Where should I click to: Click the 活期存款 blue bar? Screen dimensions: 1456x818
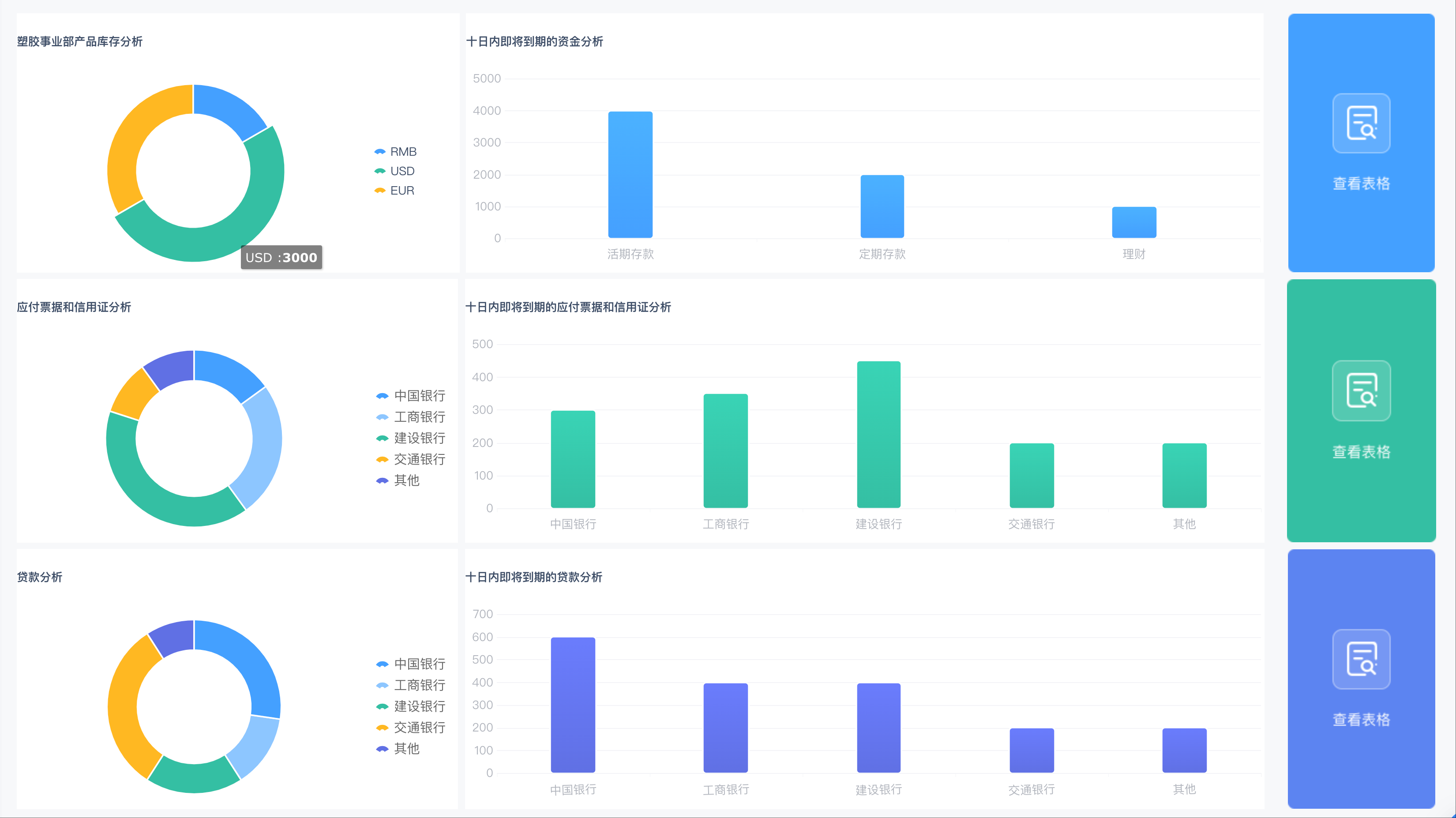(630, 175)
